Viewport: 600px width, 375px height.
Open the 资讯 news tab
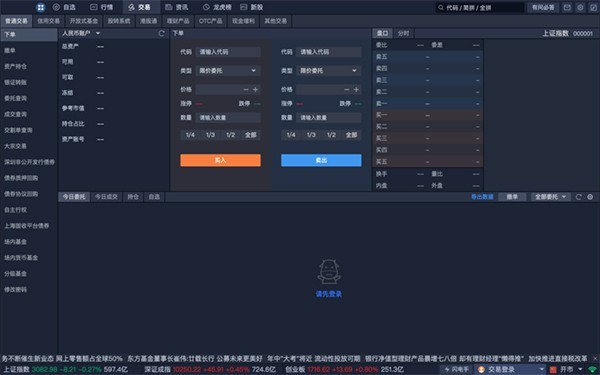tap(177, 7)
